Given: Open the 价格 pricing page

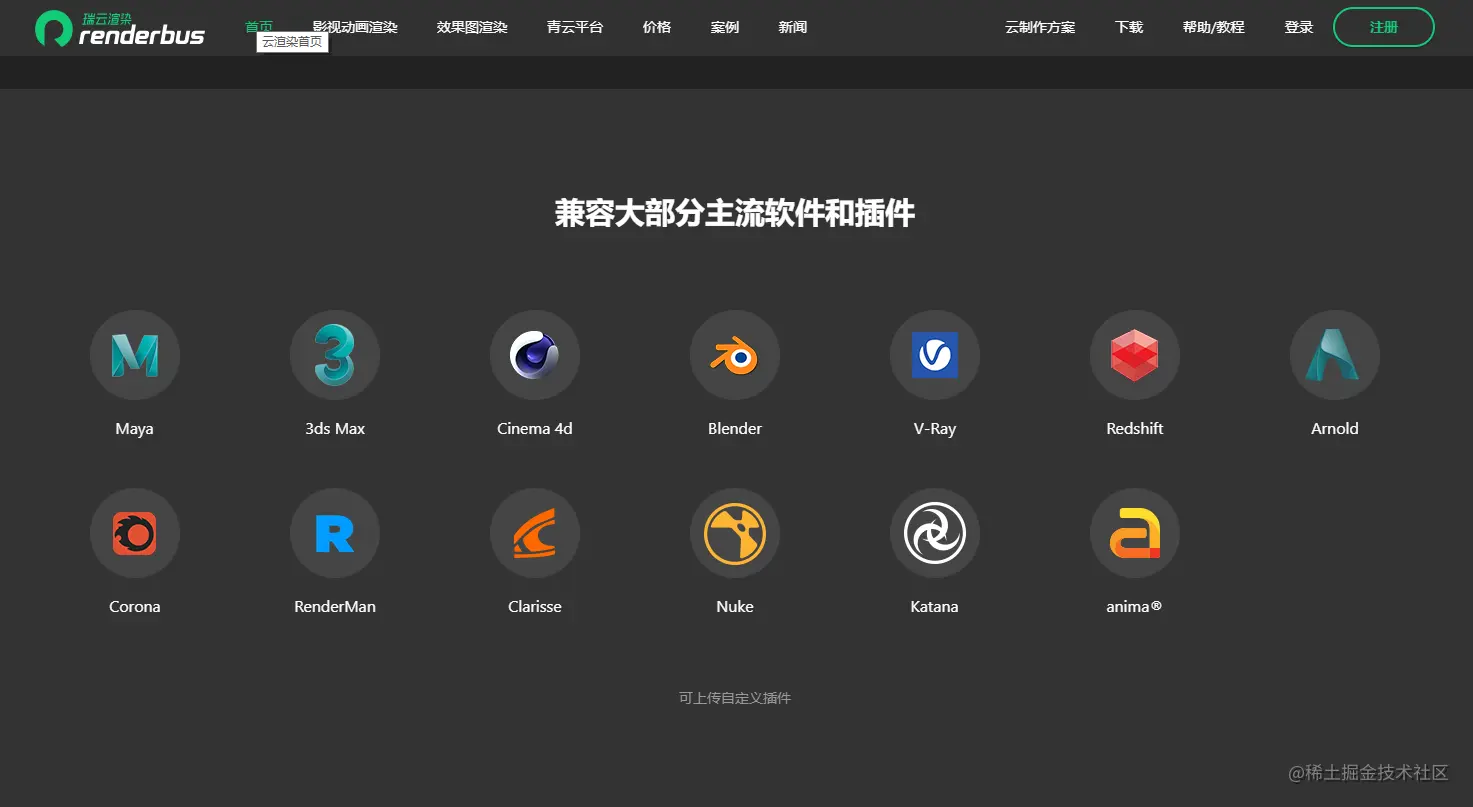Looking at the screenshot, I should pos(656,27).
